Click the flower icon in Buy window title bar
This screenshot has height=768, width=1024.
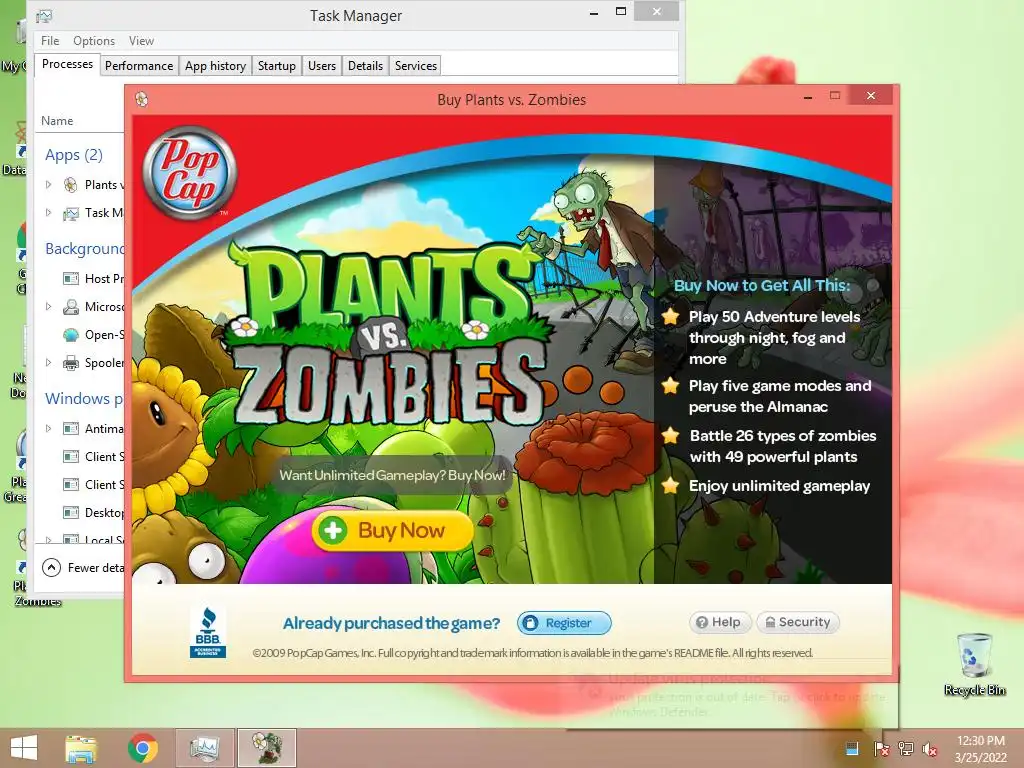141,99
